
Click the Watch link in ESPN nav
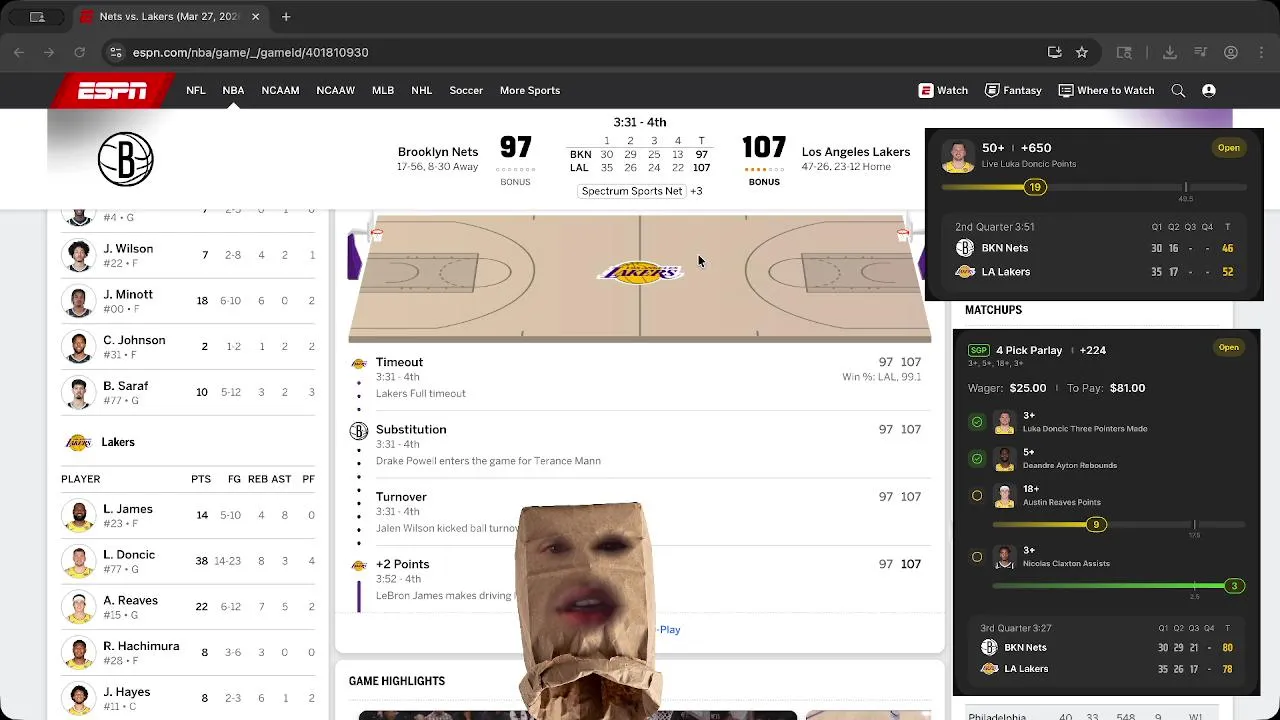tap(943, 90)
